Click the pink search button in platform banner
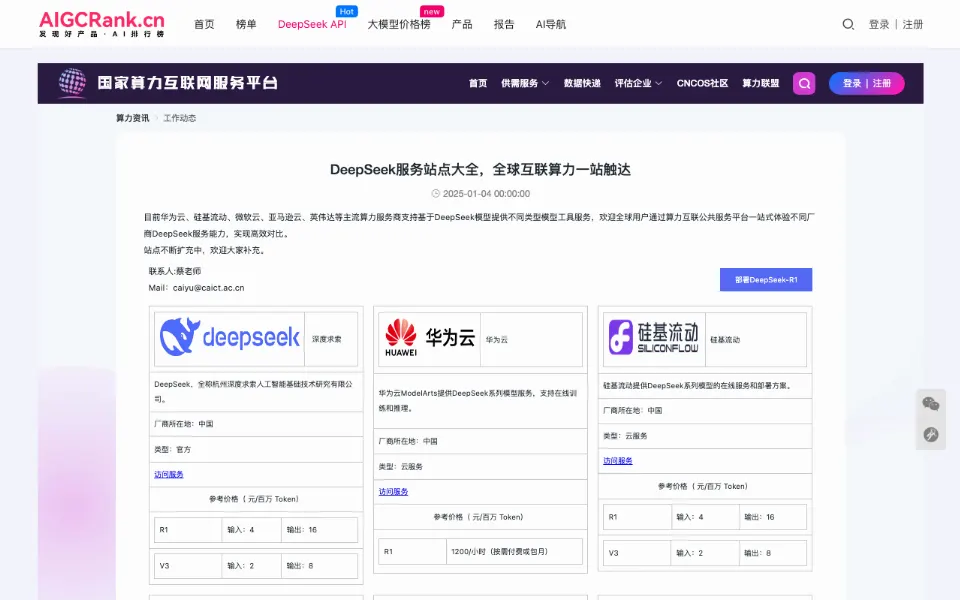 804,83
